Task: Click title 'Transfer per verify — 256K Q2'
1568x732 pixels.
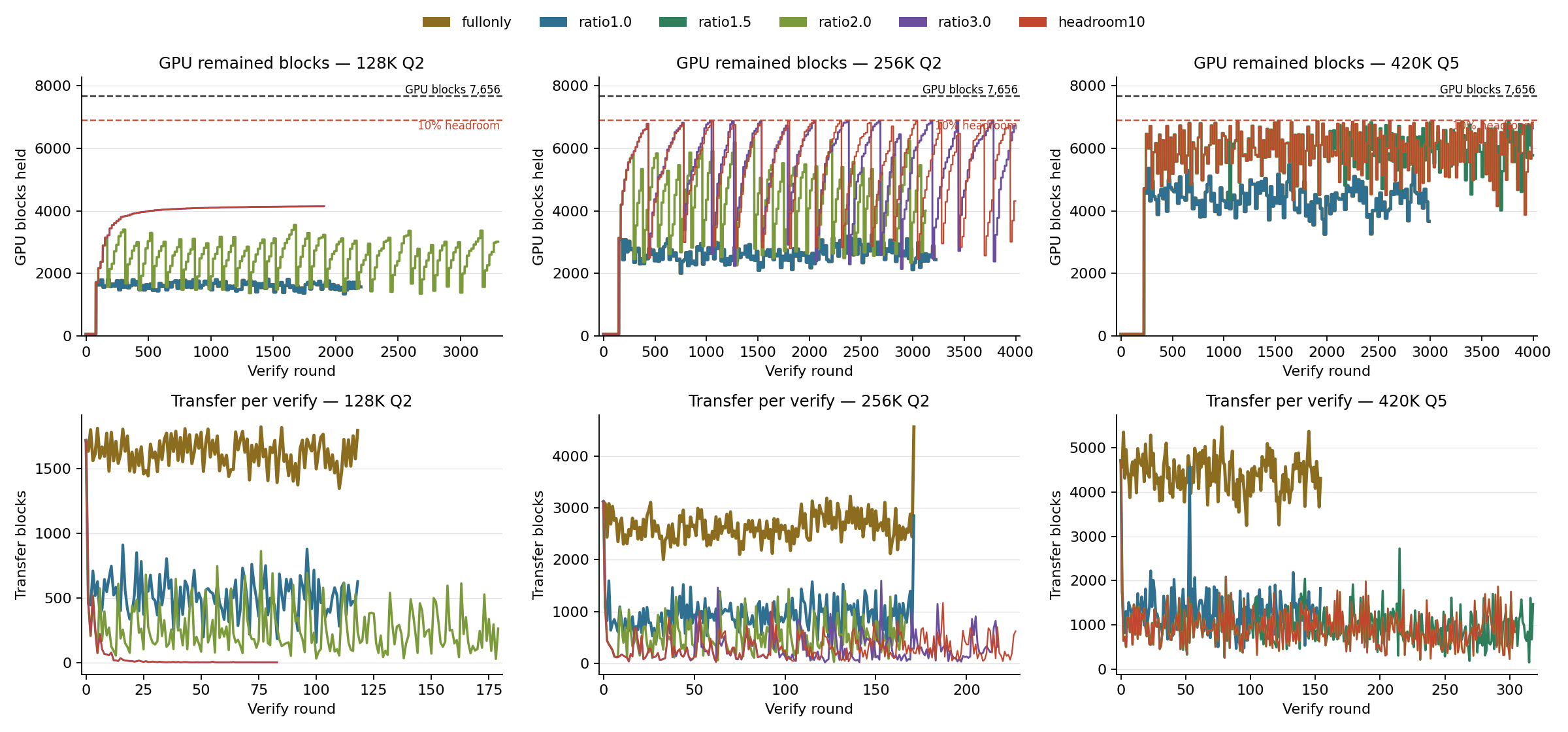Action: (809, 401)
